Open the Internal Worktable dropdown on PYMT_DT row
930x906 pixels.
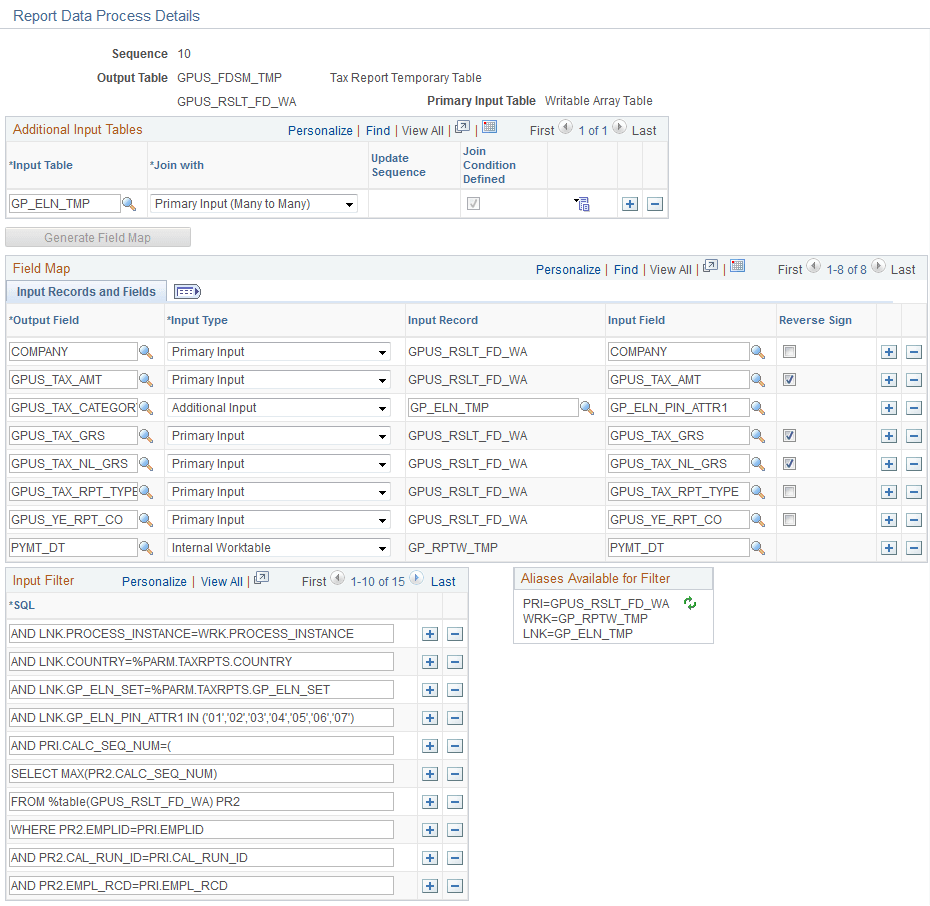click(278, 547)
